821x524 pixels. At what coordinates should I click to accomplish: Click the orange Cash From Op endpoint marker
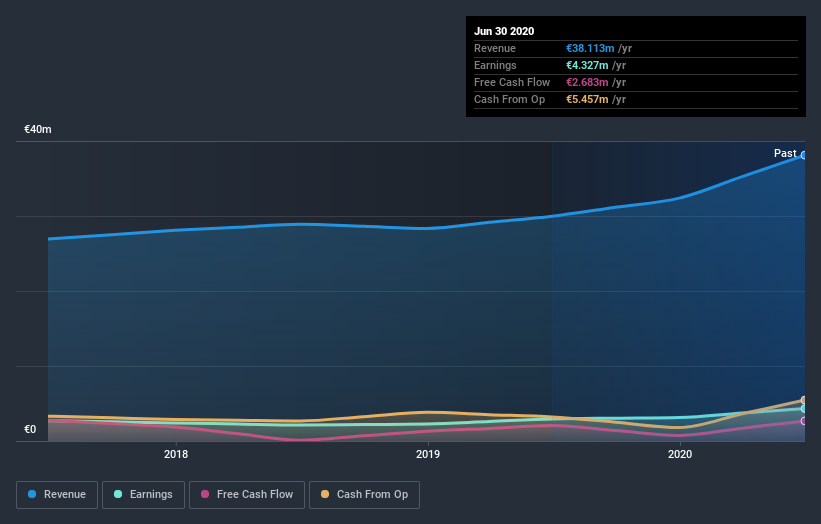[804, 400]
